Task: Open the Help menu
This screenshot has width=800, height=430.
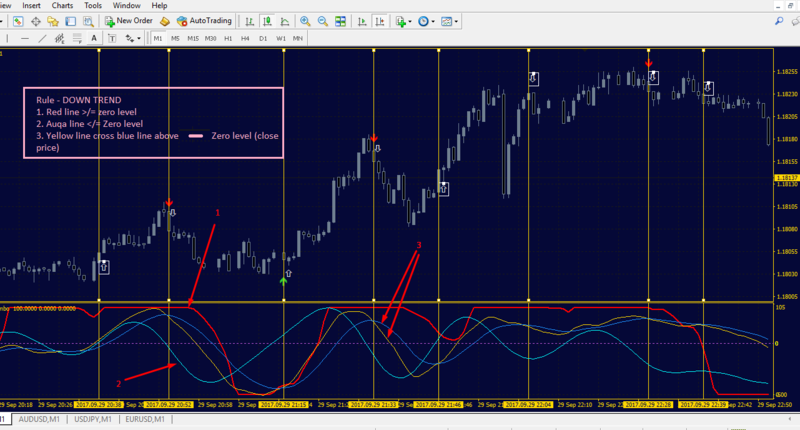Action: 159,6
